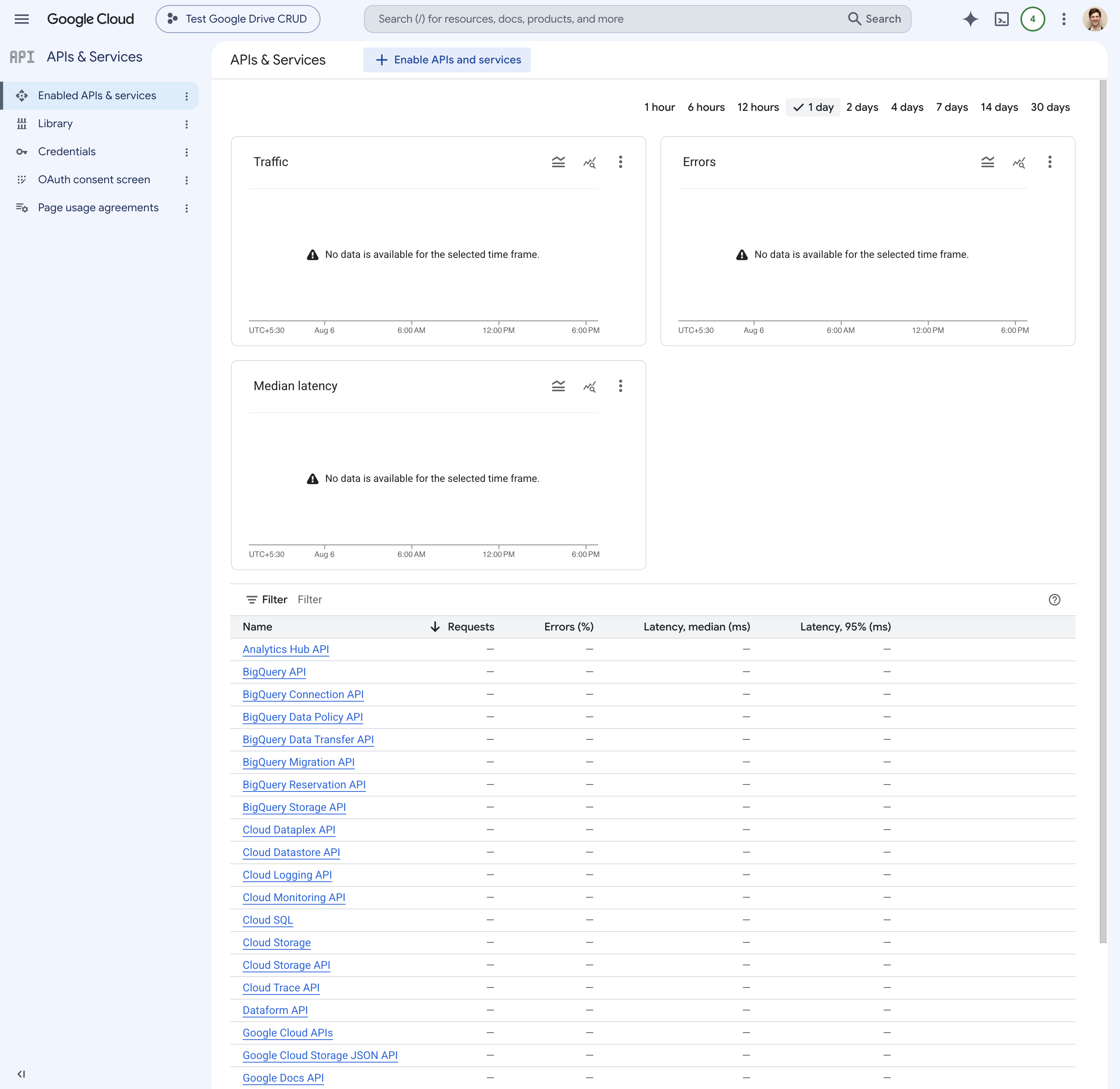Open Cloud Datastore API link

coord(291,852)
